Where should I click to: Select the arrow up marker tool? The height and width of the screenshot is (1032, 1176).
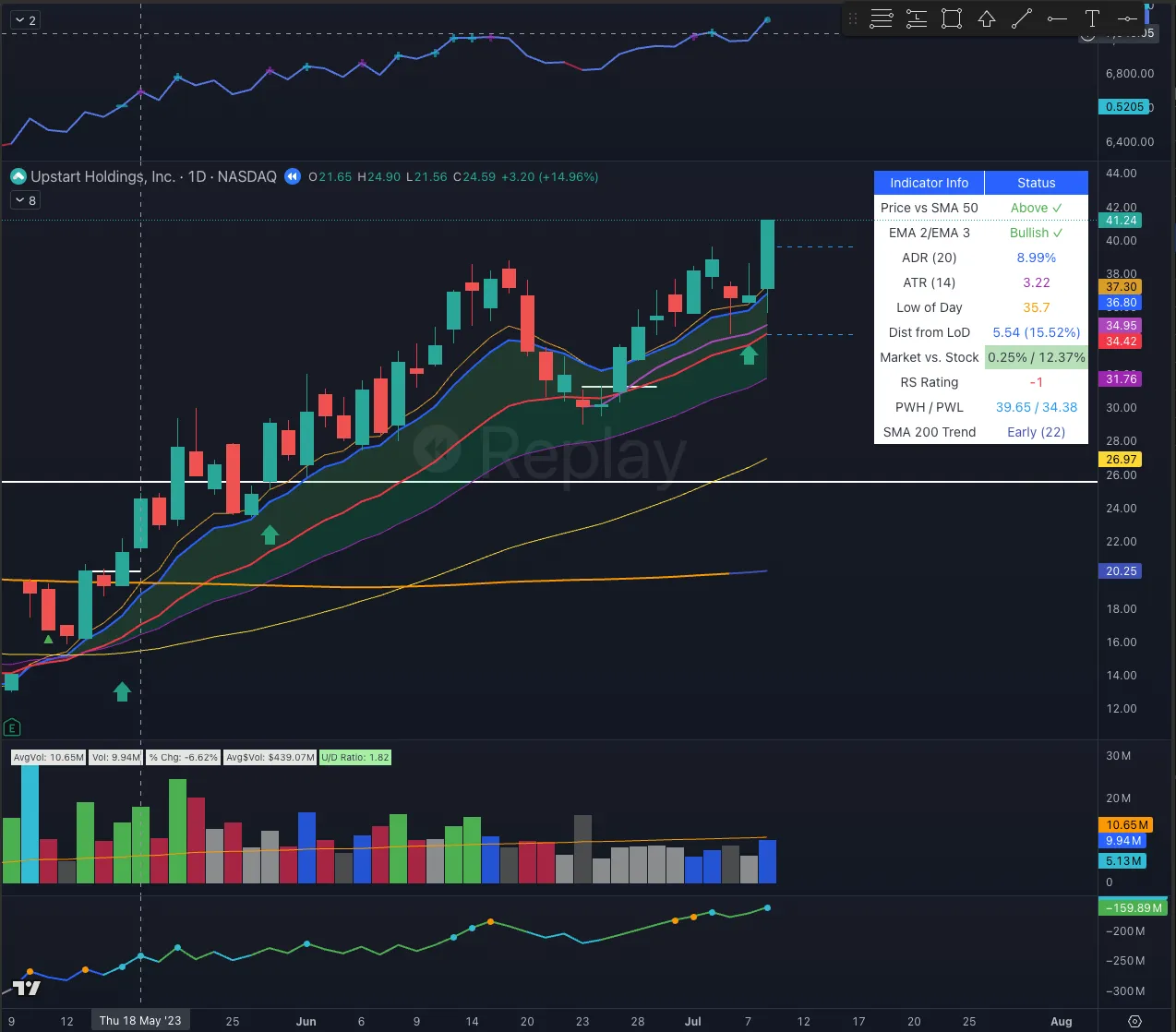[x=987, y=18]
